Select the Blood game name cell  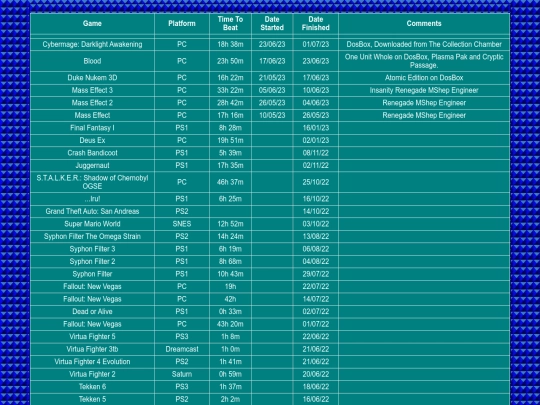click(x=92, y=61)
